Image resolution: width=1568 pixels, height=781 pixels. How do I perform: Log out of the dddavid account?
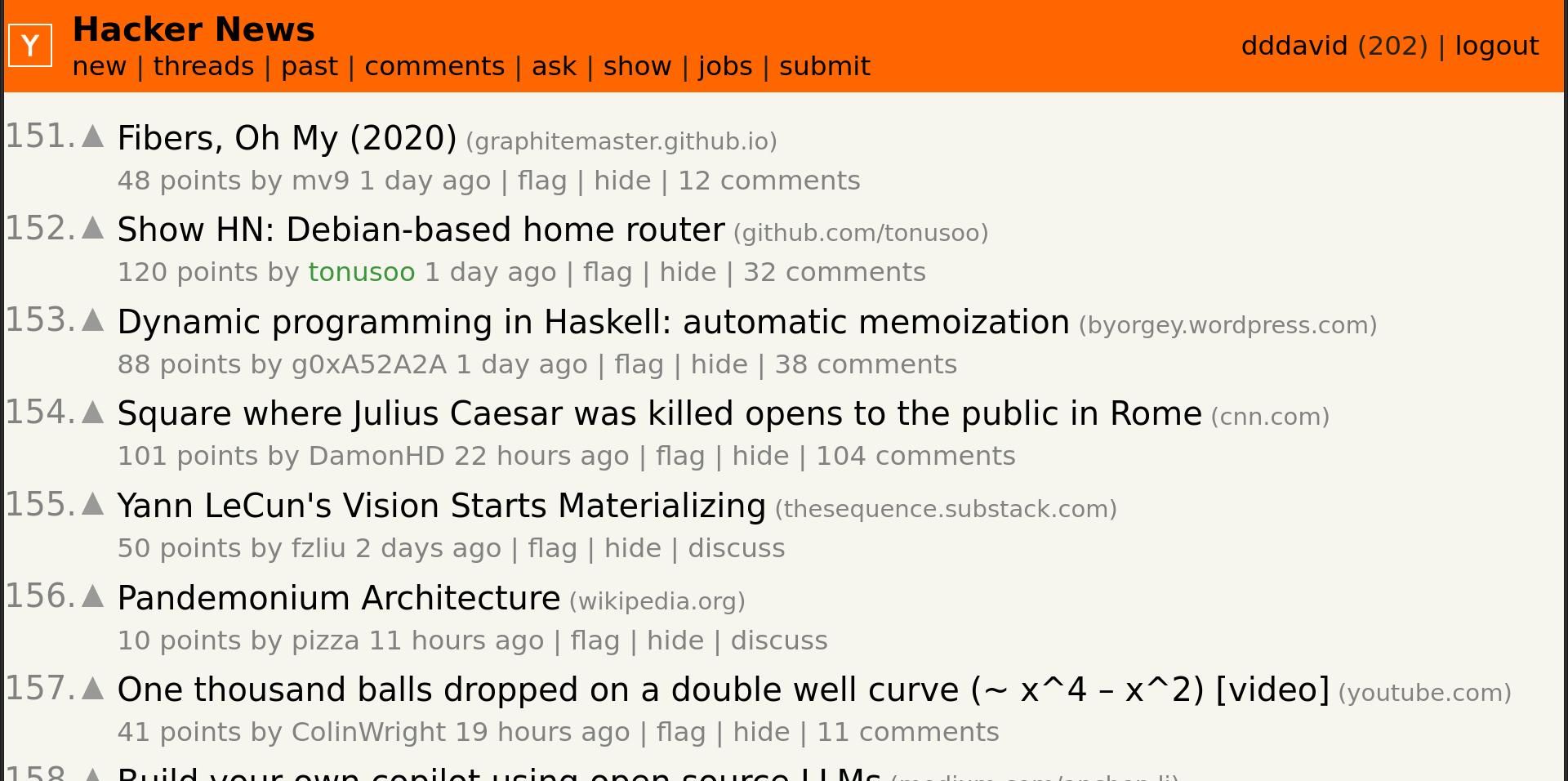click(x=1496, y=46)
